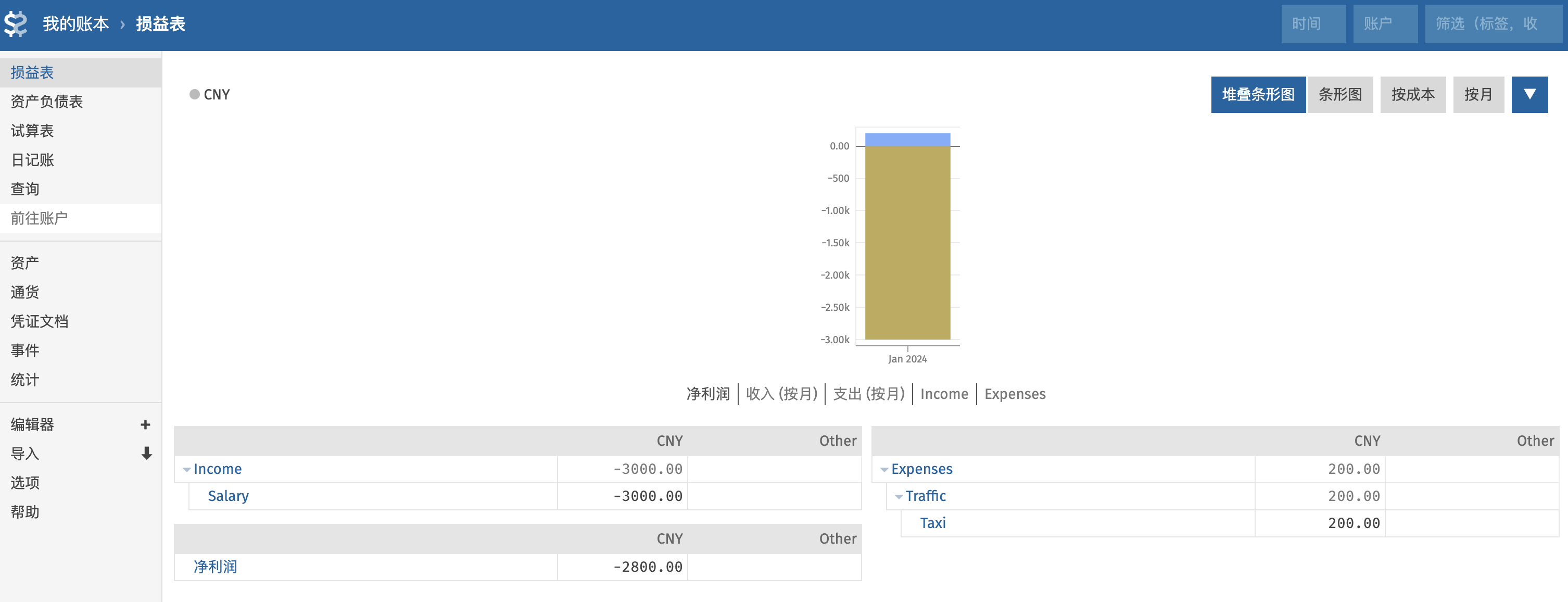Click the gold bar for Jan 2024

coord(907,243)
